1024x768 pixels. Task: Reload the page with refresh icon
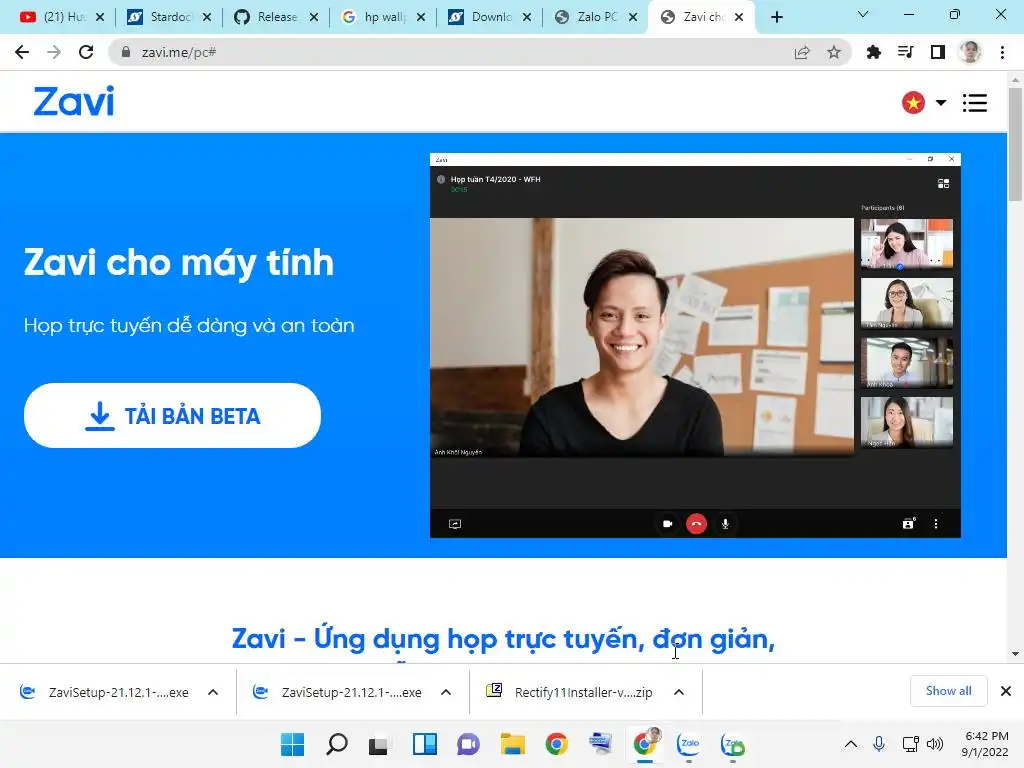(x=86, y=52)
